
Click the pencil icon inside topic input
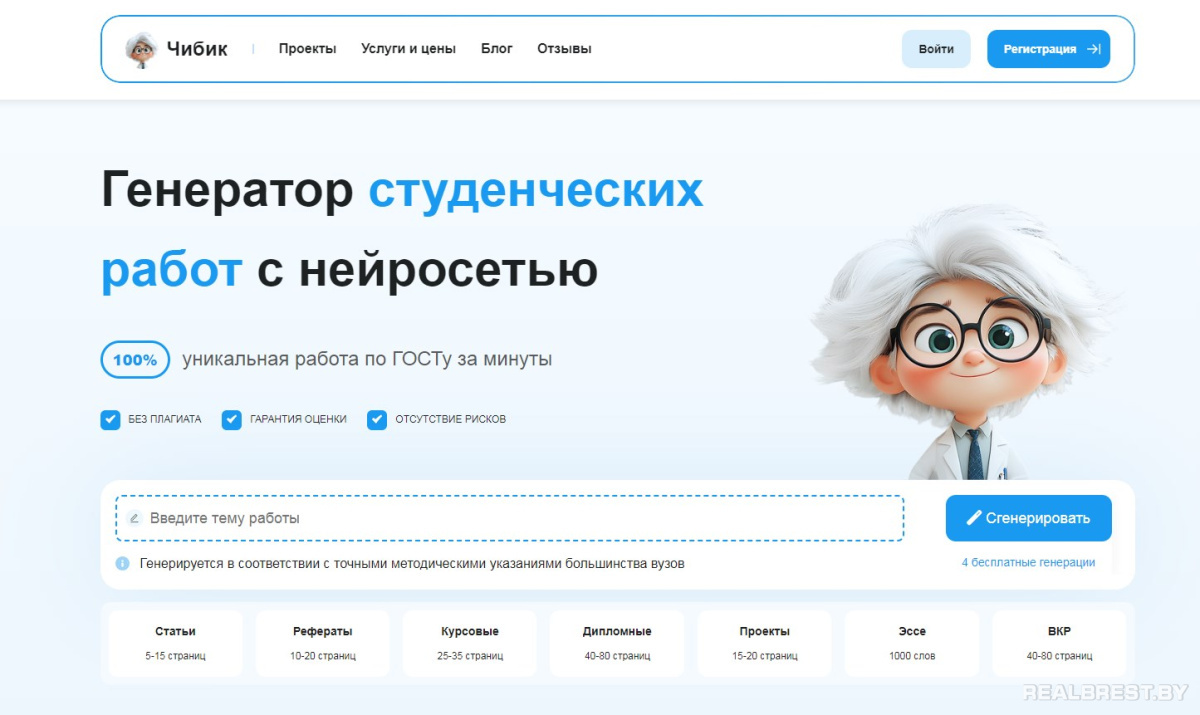[x=134, y=518]
